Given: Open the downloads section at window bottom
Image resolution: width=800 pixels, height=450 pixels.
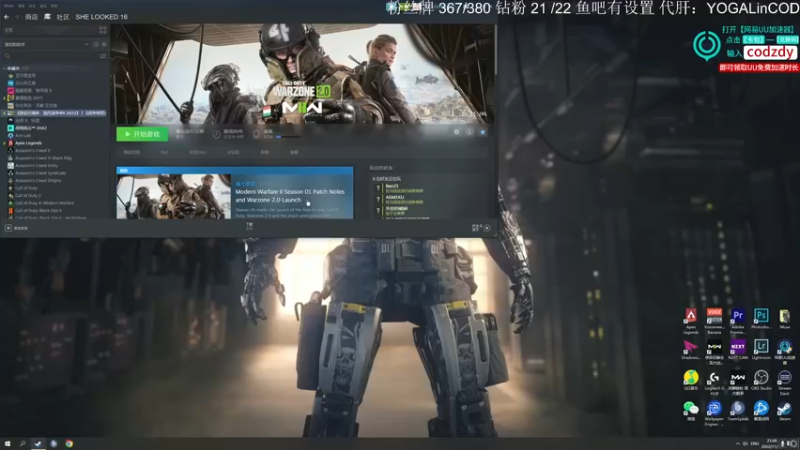Looking at the screenshot, I should point(249,226).
